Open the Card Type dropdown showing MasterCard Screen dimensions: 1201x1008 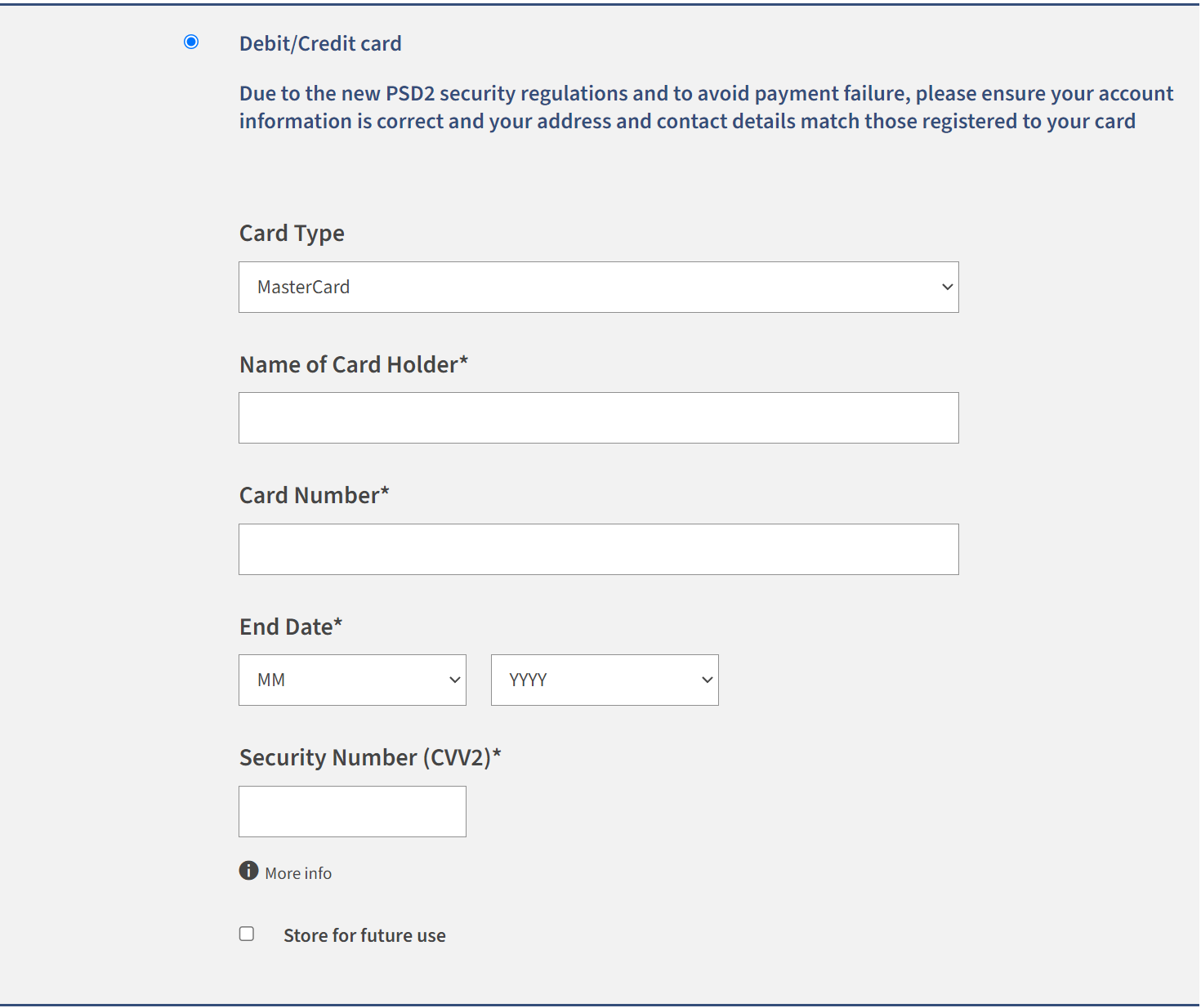pyautogui.click(x=598, y=287)
